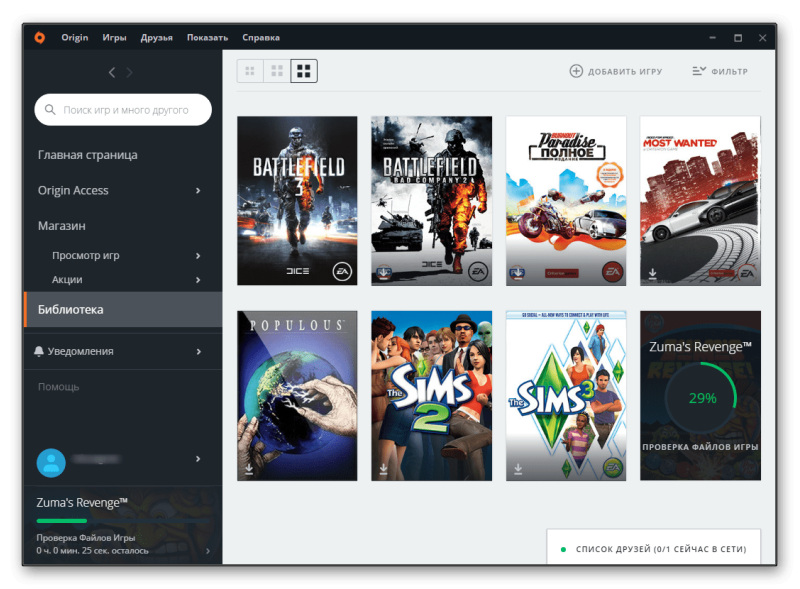
Task: Open the Игры menu
Action: [114, 37]
